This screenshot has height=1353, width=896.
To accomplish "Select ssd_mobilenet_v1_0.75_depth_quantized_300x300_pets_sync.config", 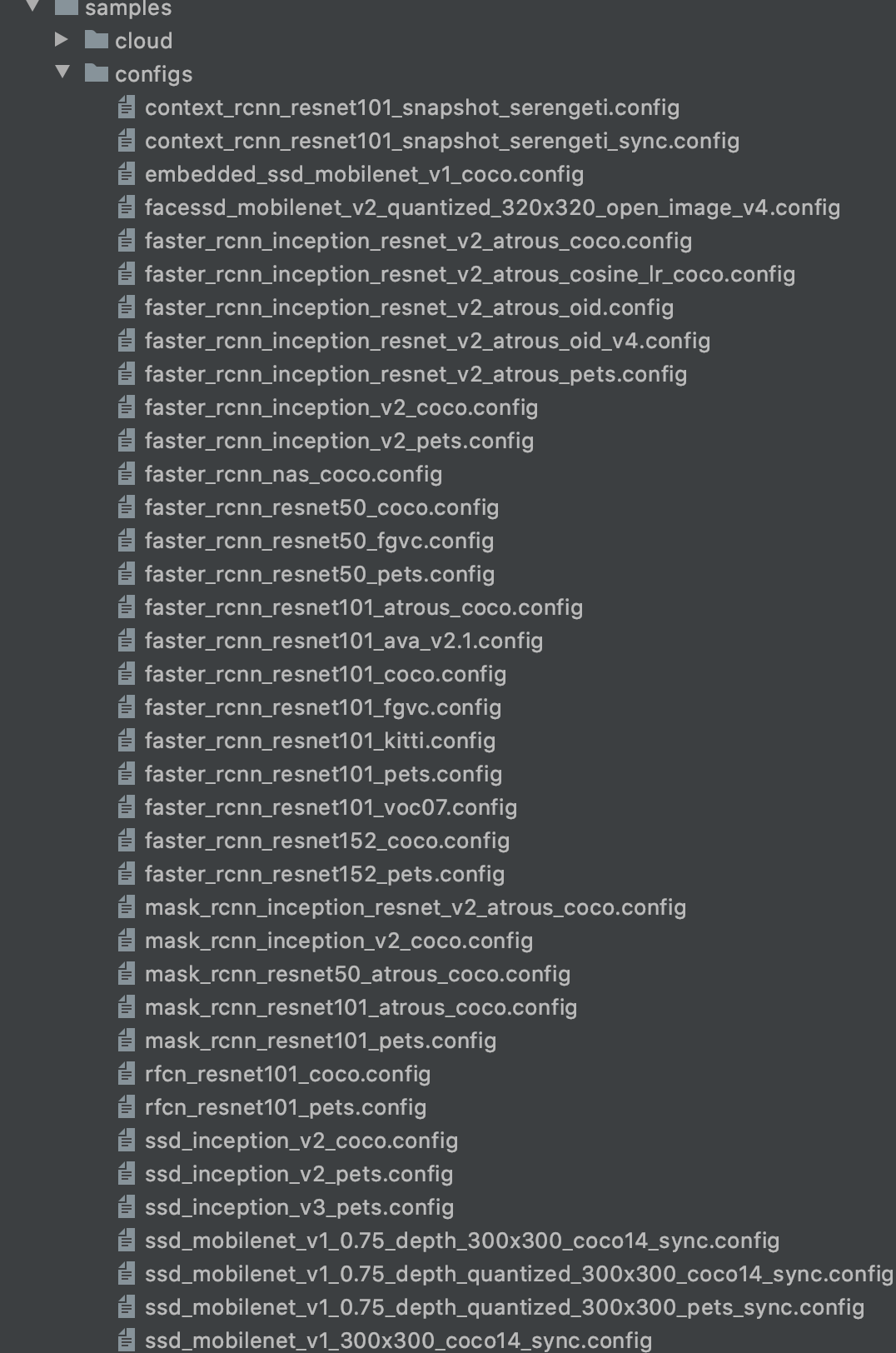I will click(505, 1307).
